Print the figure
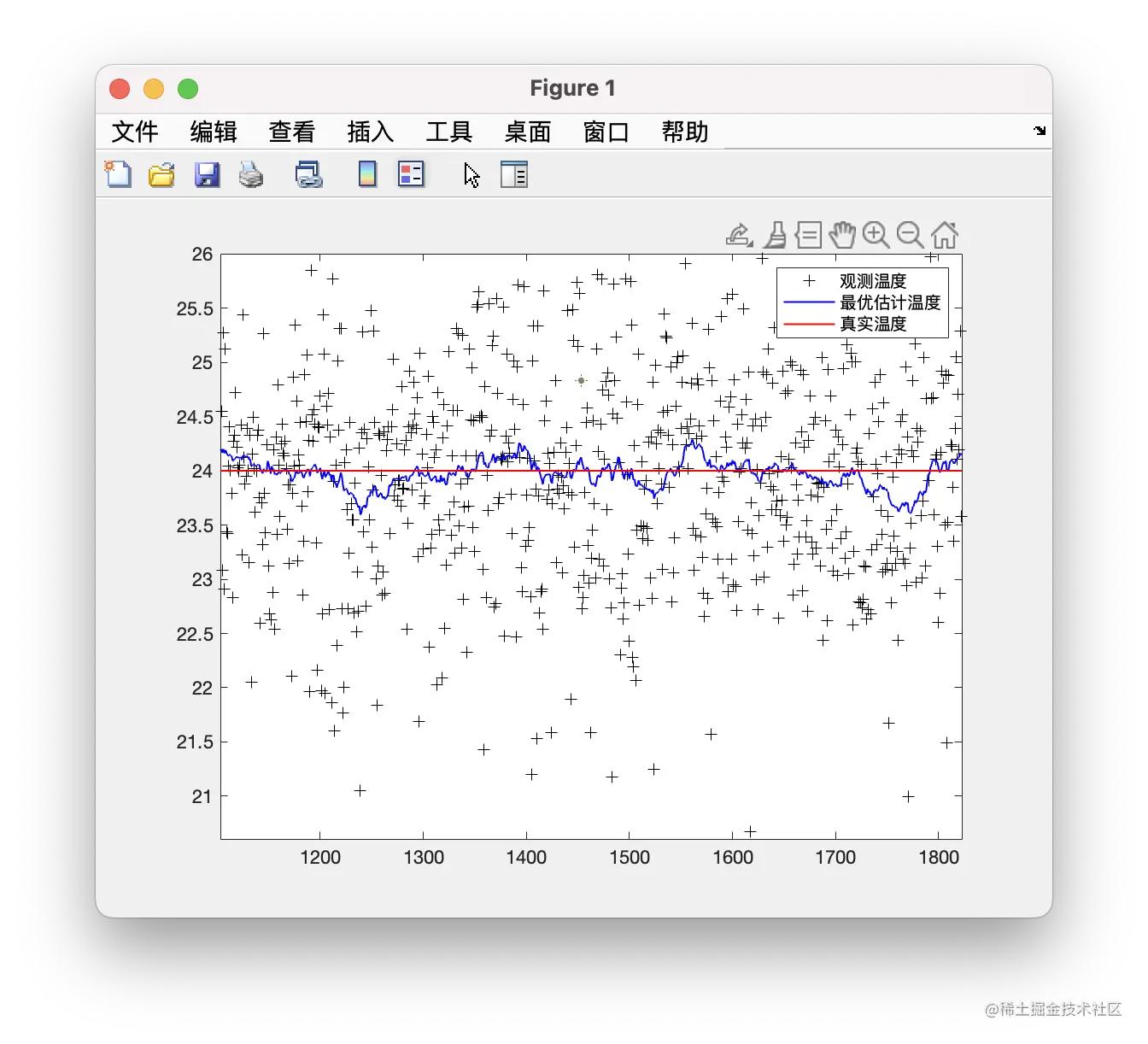 click(x=251, y=174)
